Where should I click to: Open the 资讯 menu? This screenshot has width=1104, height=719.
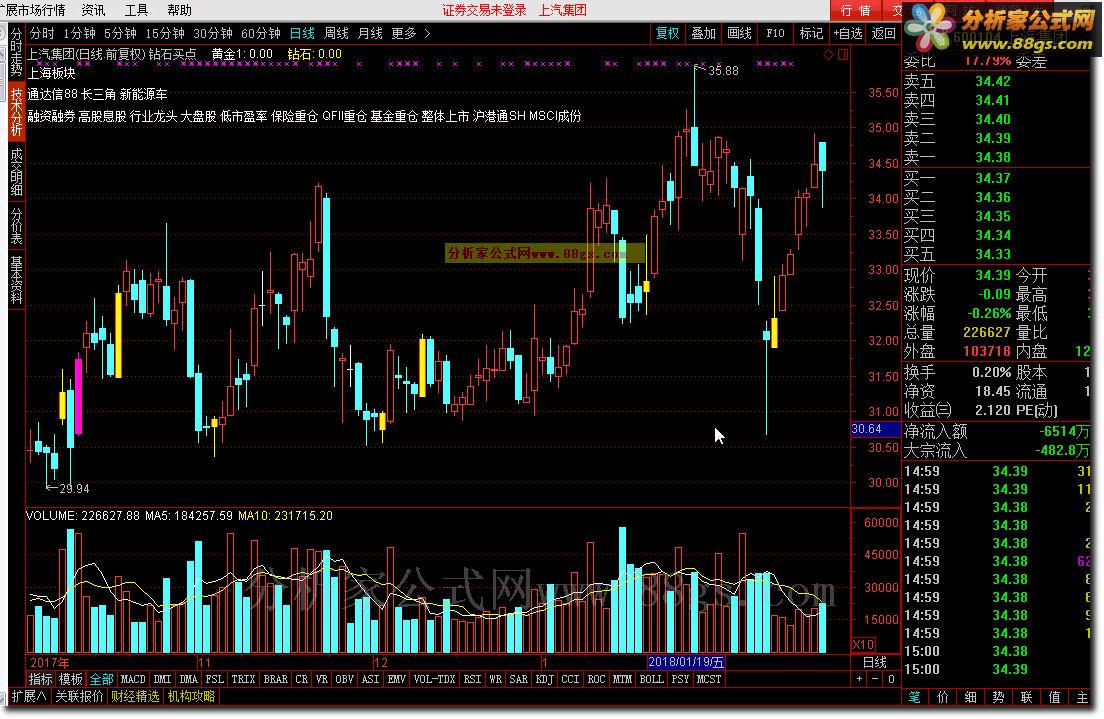(93, 10)
